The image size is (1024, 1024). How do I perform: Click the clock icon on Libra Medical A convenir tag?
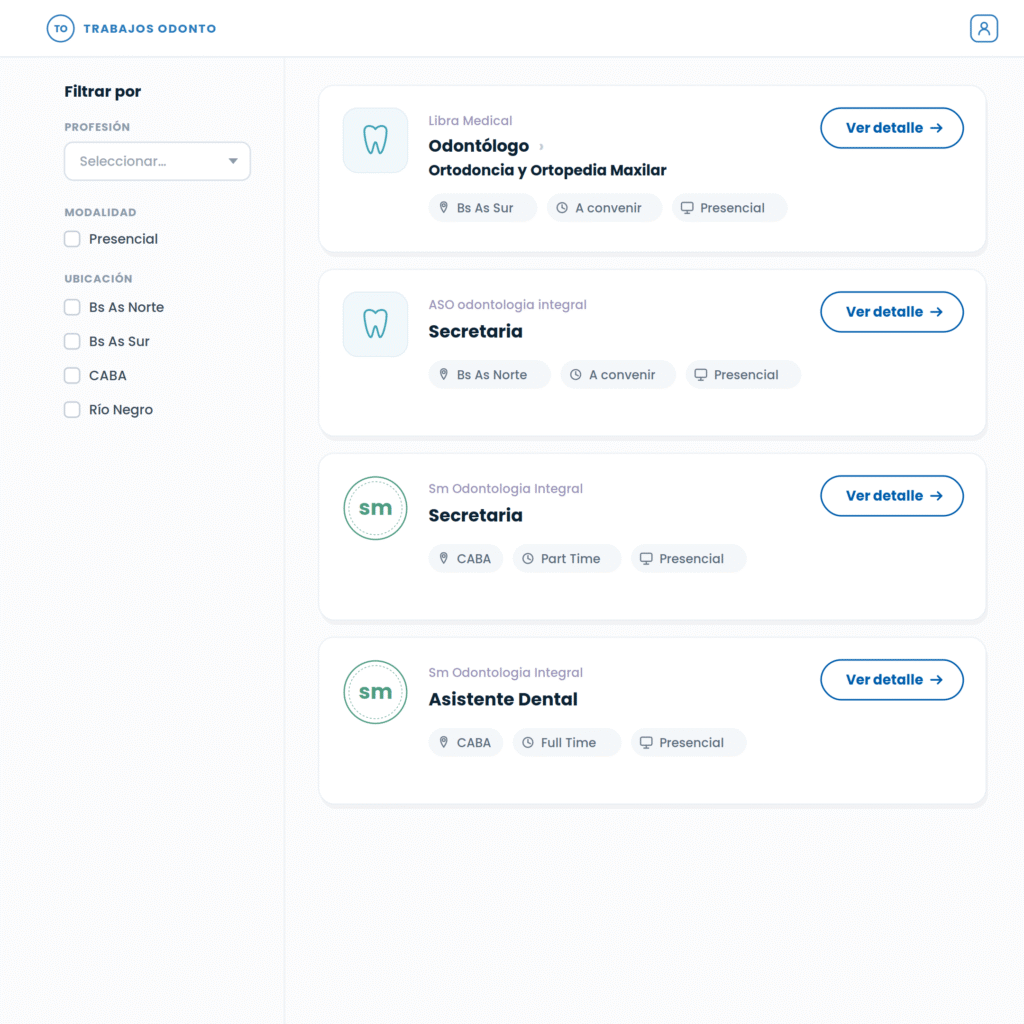(x=562, y=208)
